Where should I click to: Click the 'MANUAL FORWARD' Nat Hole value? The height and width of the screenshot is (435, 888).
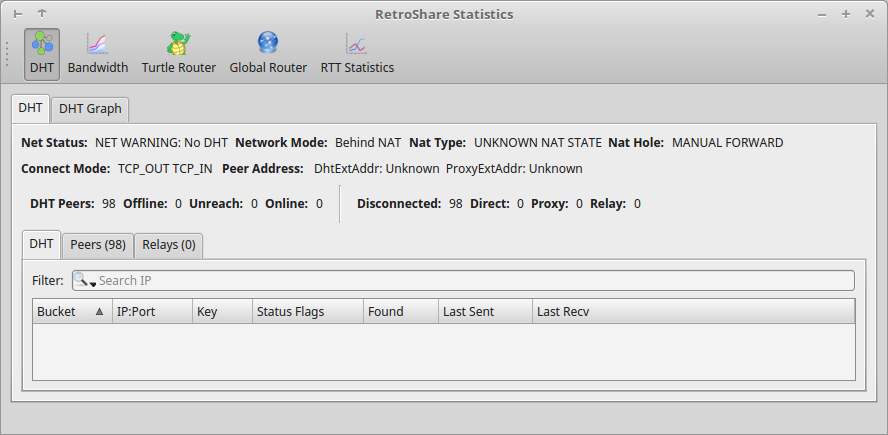(x=728, y=143)
